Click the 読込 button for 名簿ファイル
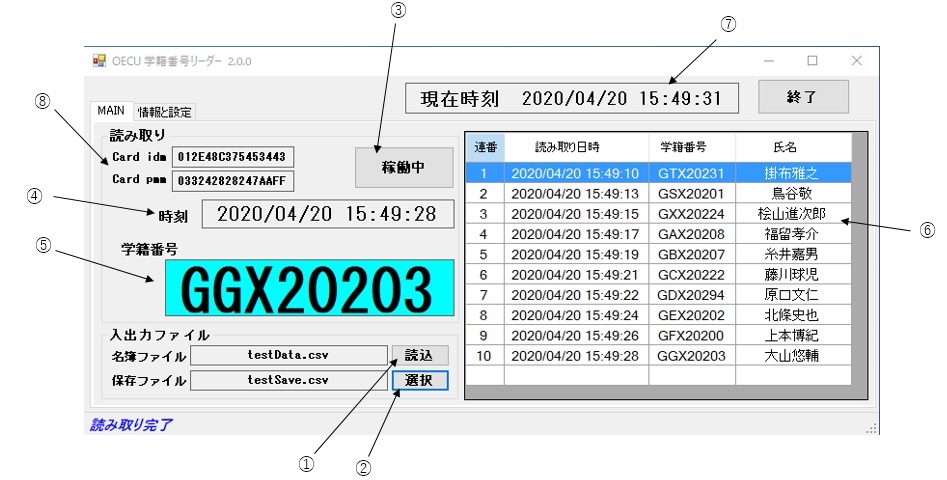Screen dimensions: 947x480 click(420, 355)
